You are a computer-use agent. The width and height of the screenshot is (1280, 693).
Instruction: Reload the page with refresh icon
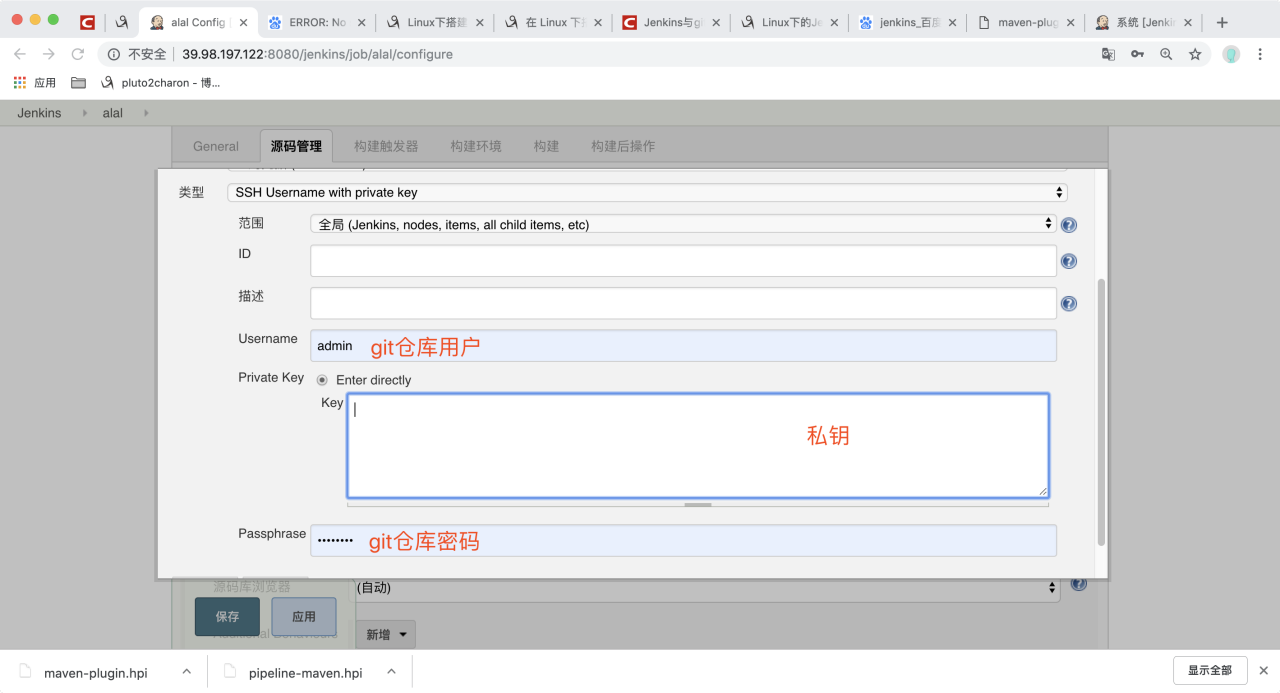click(78, 54)
